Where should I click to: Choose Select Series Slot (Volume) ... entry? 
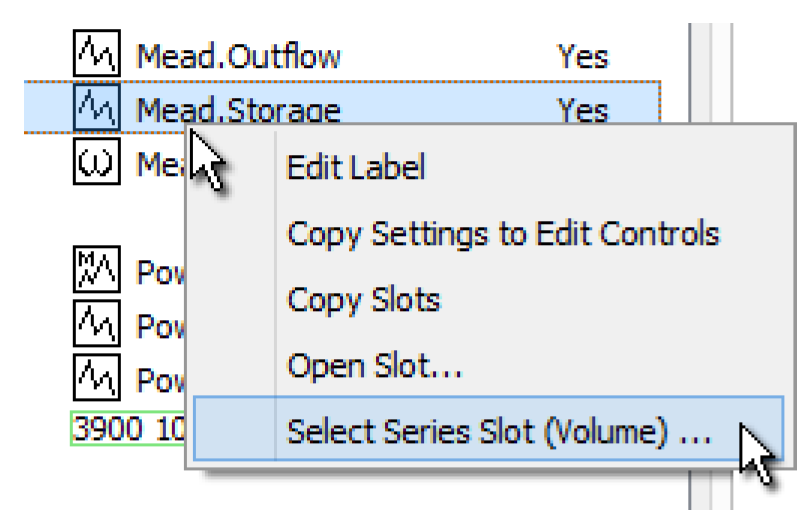[x=497, y=434]
